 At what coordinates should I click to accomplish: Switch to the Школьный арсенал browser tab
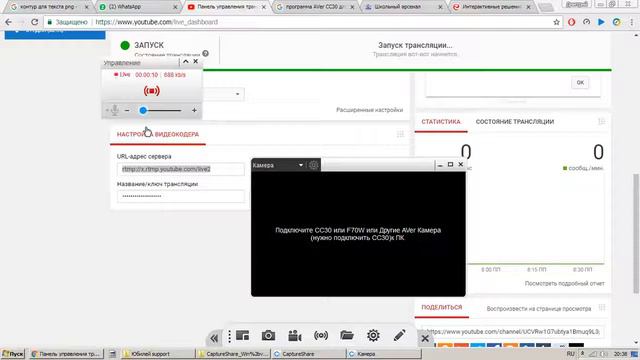pos(402,7)
